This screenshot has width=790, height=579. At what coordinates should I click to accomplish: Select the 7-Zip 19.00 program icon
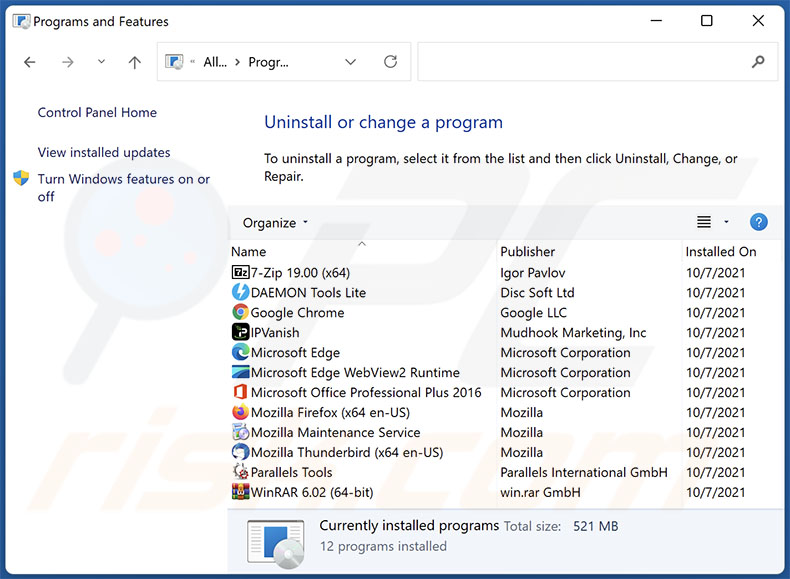pos(240,273)
